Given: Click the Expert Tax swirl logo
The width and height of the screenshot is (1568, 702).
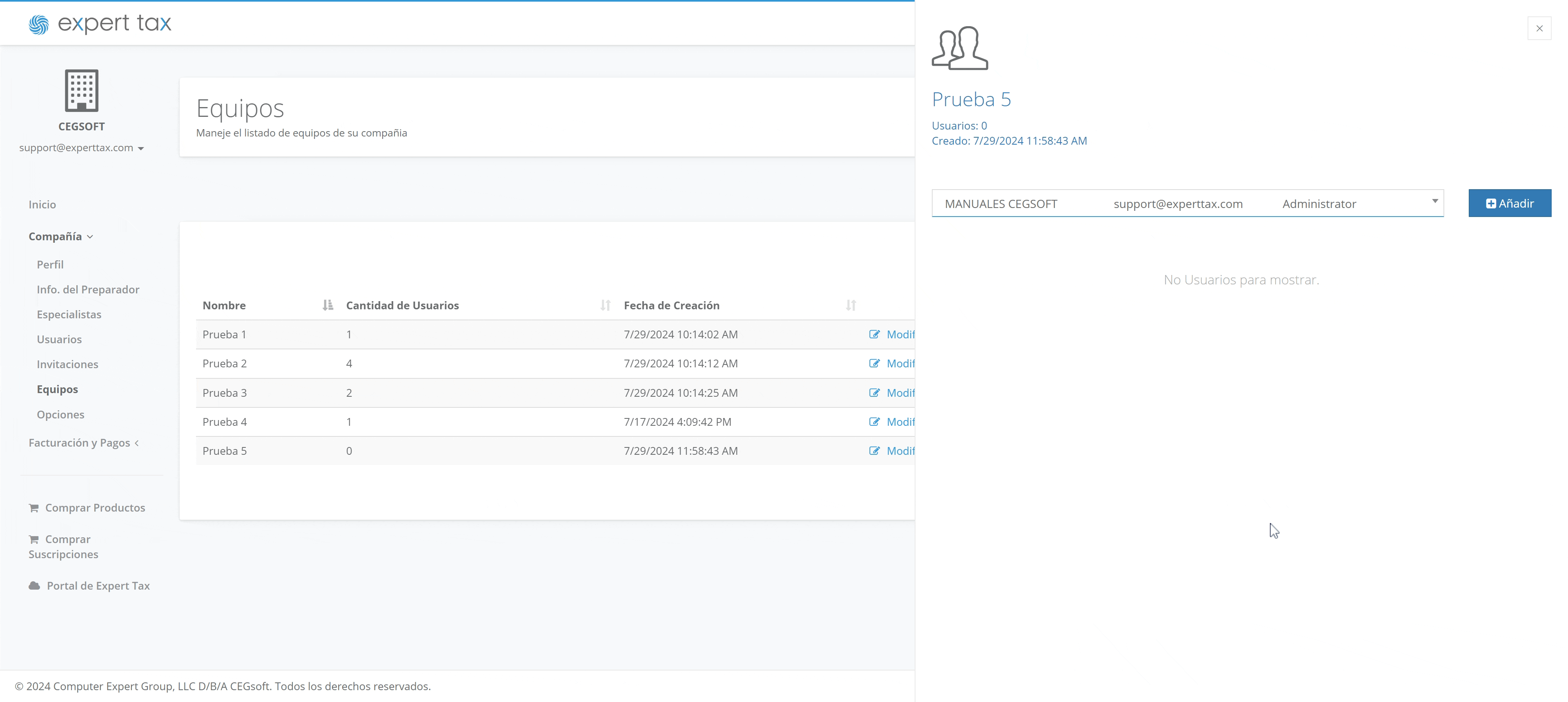Looking at the screenshot, I should tap(38, 25).
